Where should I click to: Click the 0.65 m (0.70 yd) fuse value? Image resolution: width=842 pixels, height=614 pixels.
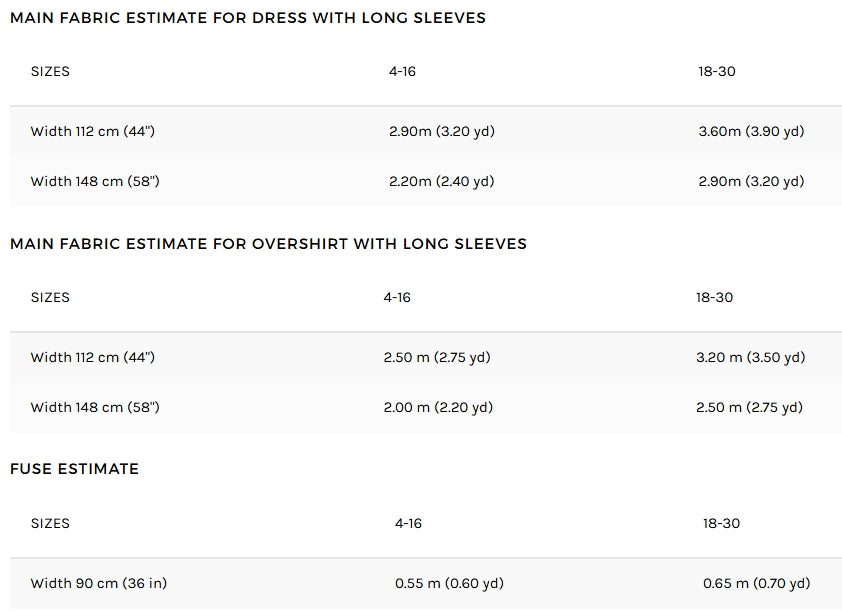tap(756, 584)
